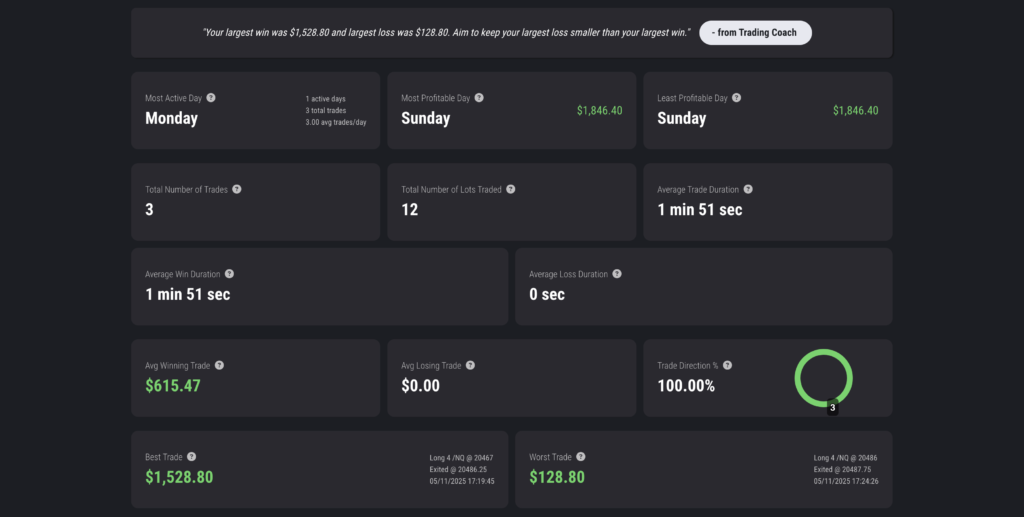The height and width of the screenshot is (517, 1024).
Task: Click the question mark next to Least Profitable Day
Action: [737, 98]
